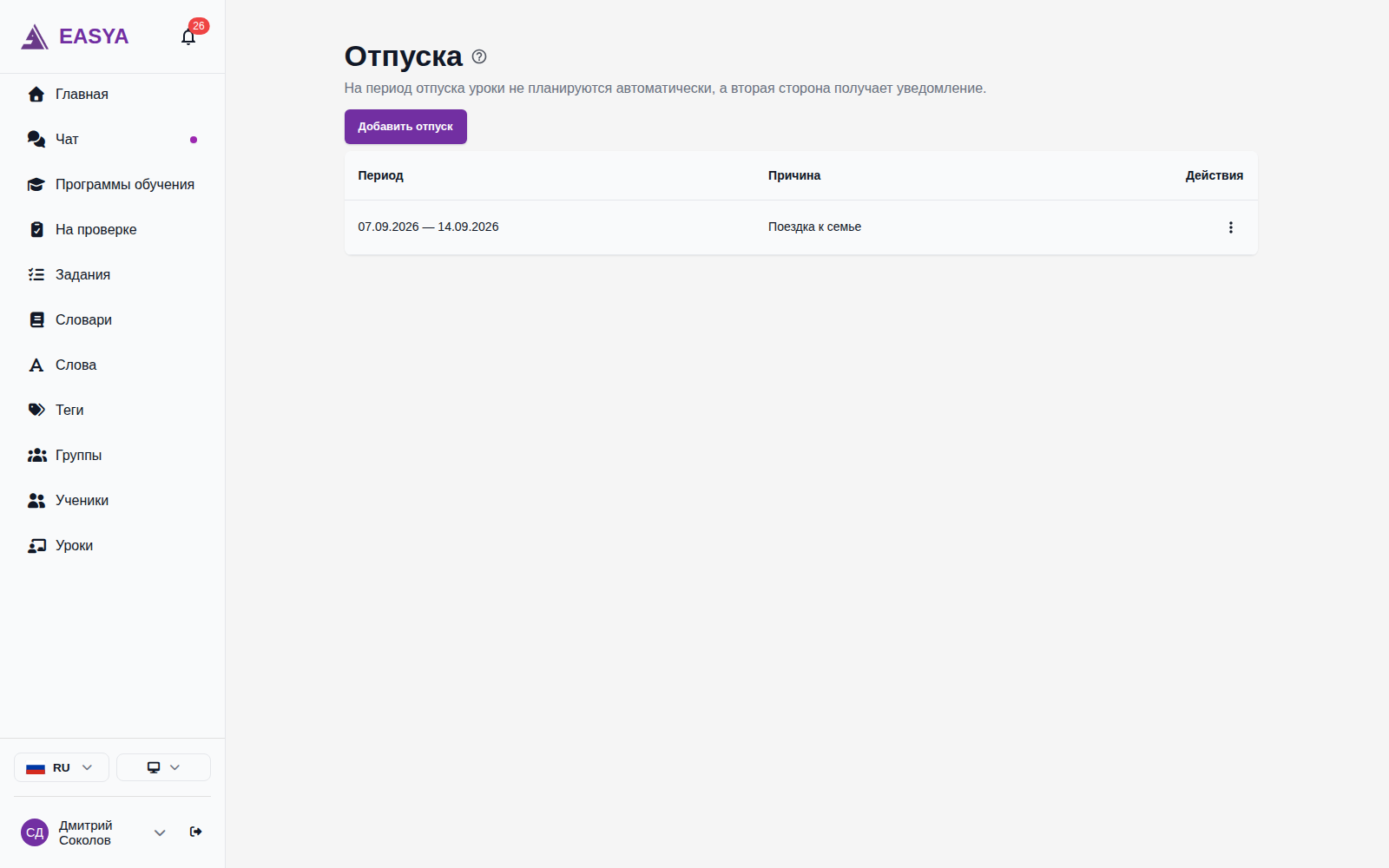Click the EASYA logo
The image size is (1389, 868).
[75, 36]
